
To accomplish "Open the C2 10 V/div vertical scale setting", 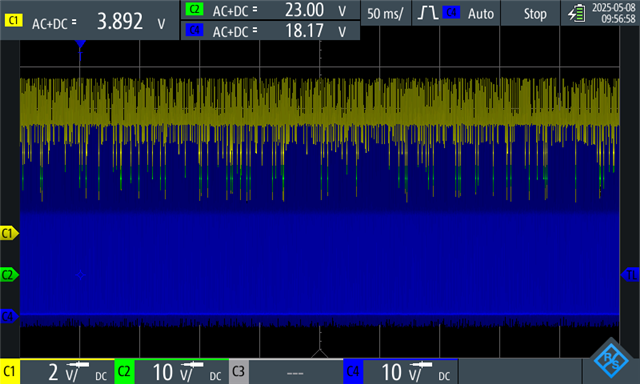I will point(182,372).
